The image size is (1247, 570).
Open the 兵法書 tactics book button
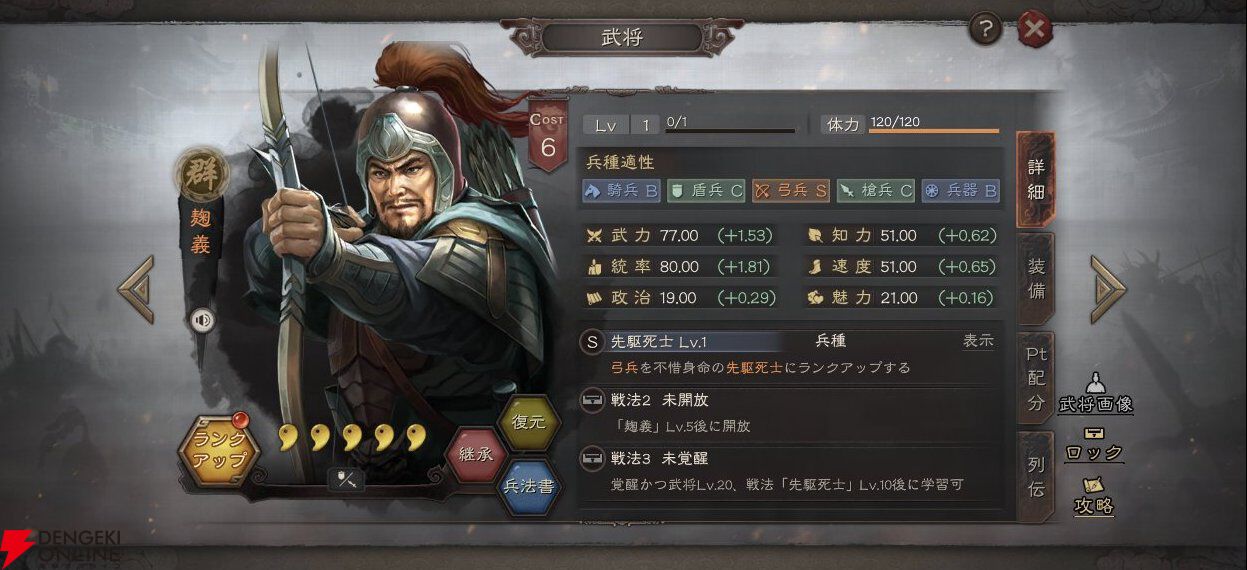tap(528, 487)
